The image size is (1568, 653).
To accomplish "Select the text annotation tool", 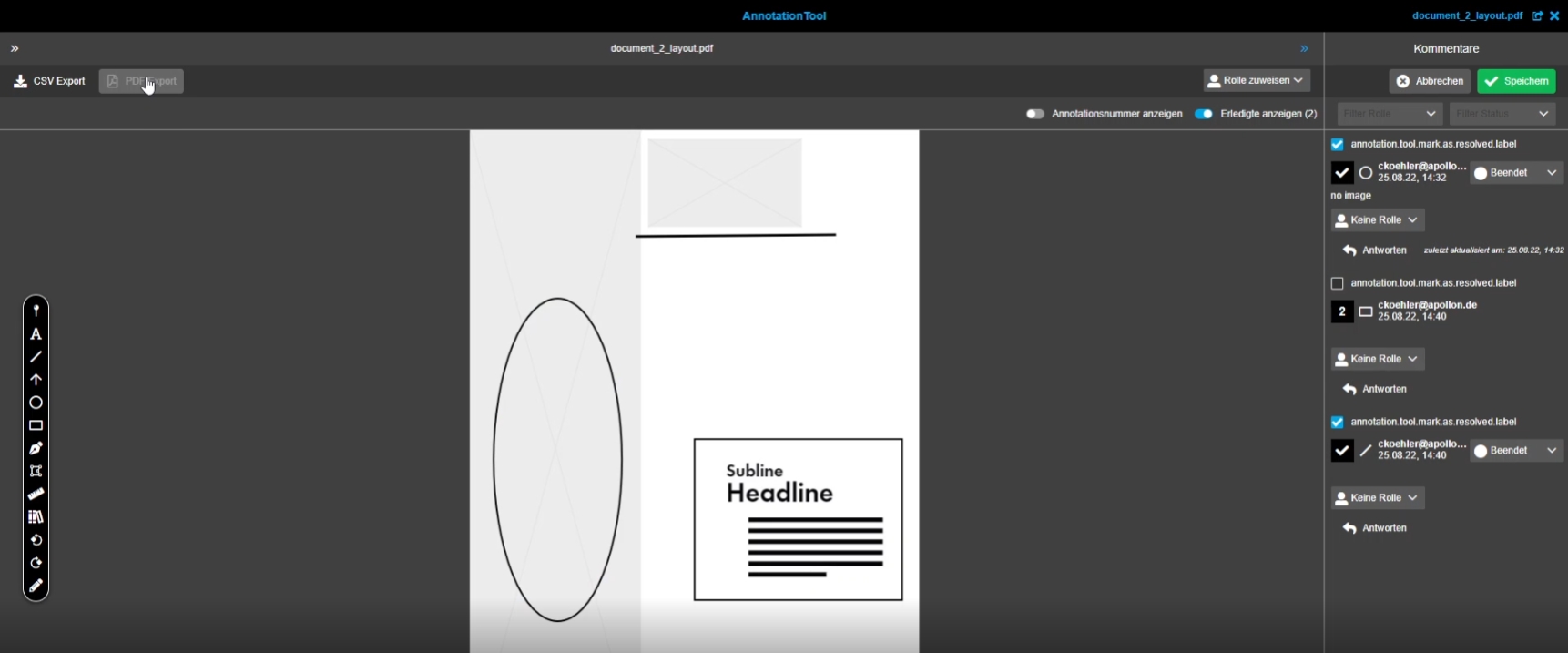I will tap(36, 334).
